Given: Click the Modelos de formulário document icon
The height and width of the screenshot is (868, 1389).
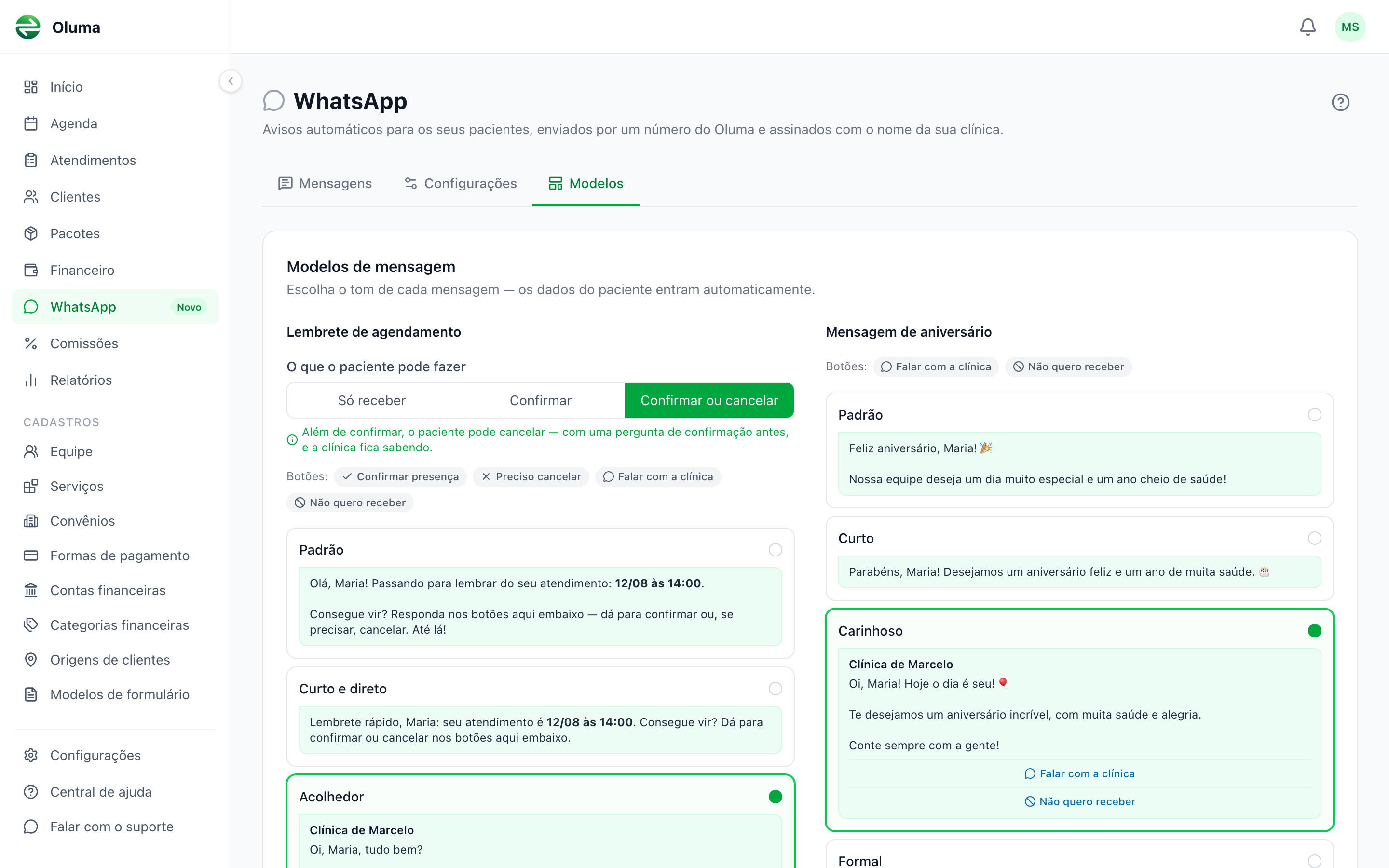Looking at the screenshot, I should (31, 694).
